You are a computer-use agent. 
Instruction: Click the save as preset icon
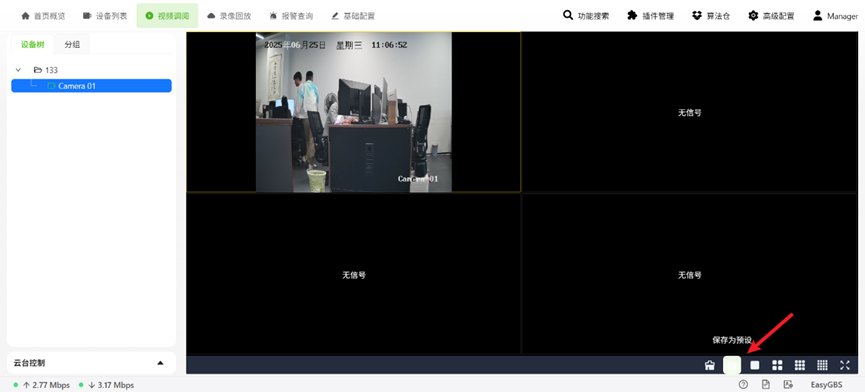pyautogui.click(x=732, y=365)
